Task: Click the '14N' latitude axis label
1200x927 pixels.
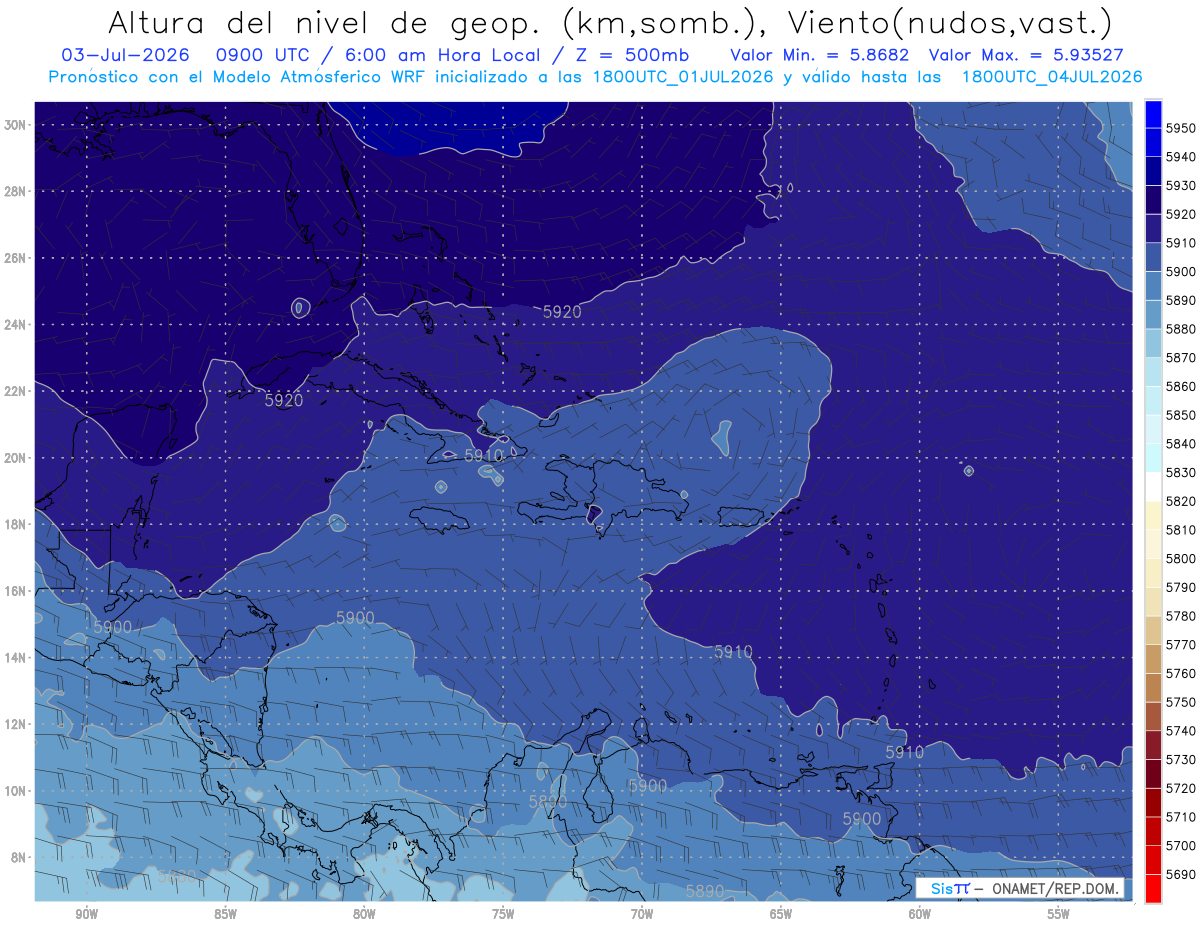Action: pos(15,658)
